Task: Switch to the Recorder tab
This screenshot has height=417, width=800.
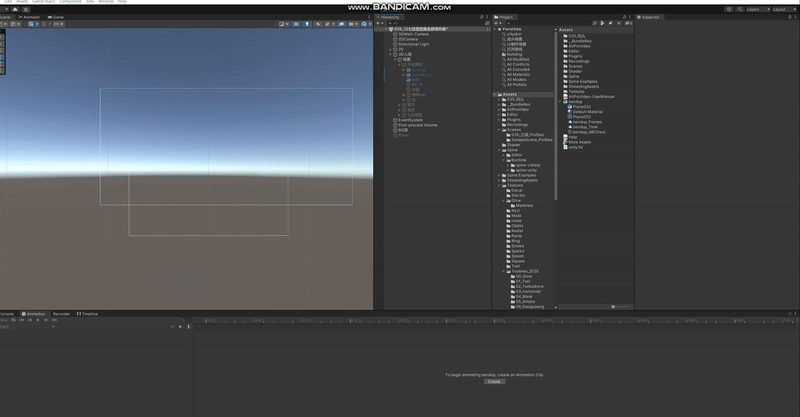Action: (61, 314)
